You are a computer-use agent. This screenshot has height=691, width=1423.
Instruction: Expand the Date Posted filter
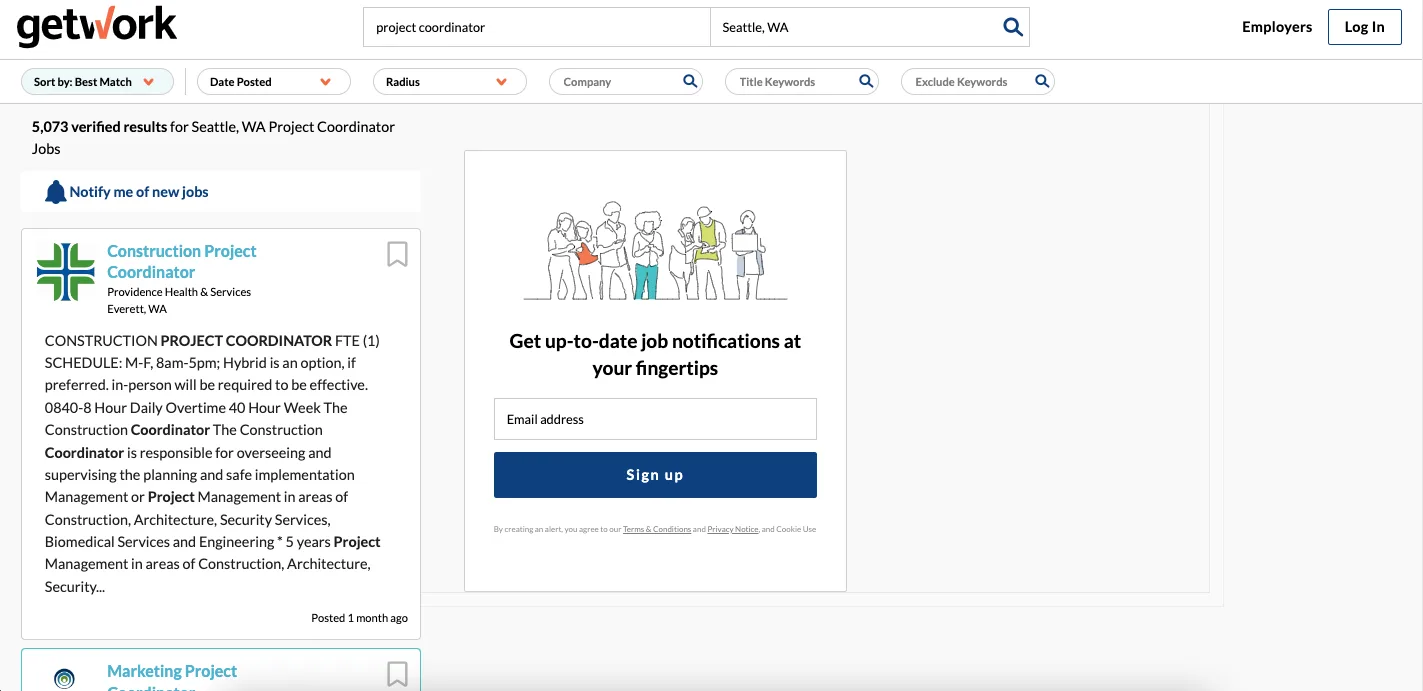(x=273, y=81)
